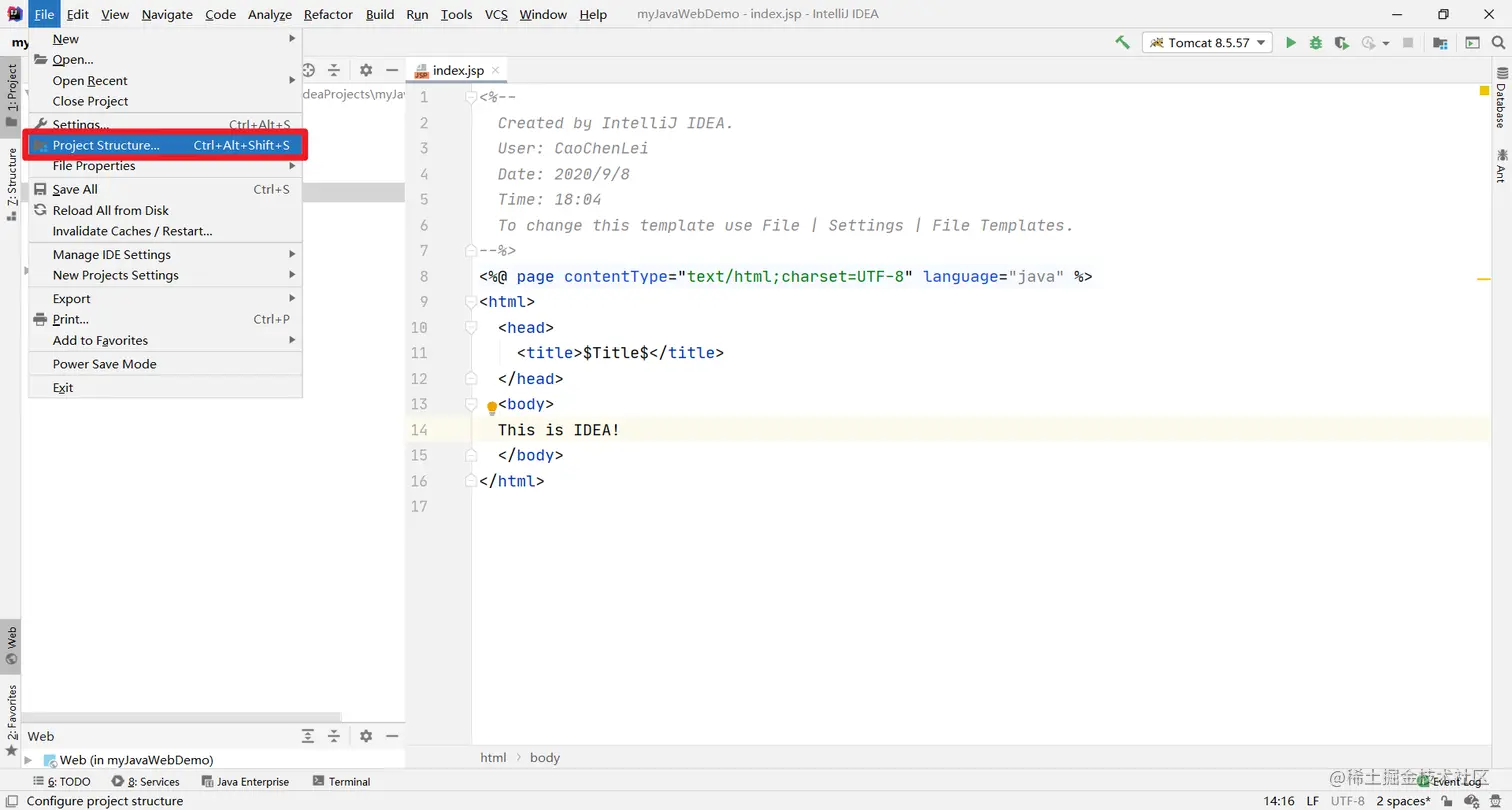Hide the Project panel with minus icon
Viewport: 1512px width, 810px height.
click(392, 70)
